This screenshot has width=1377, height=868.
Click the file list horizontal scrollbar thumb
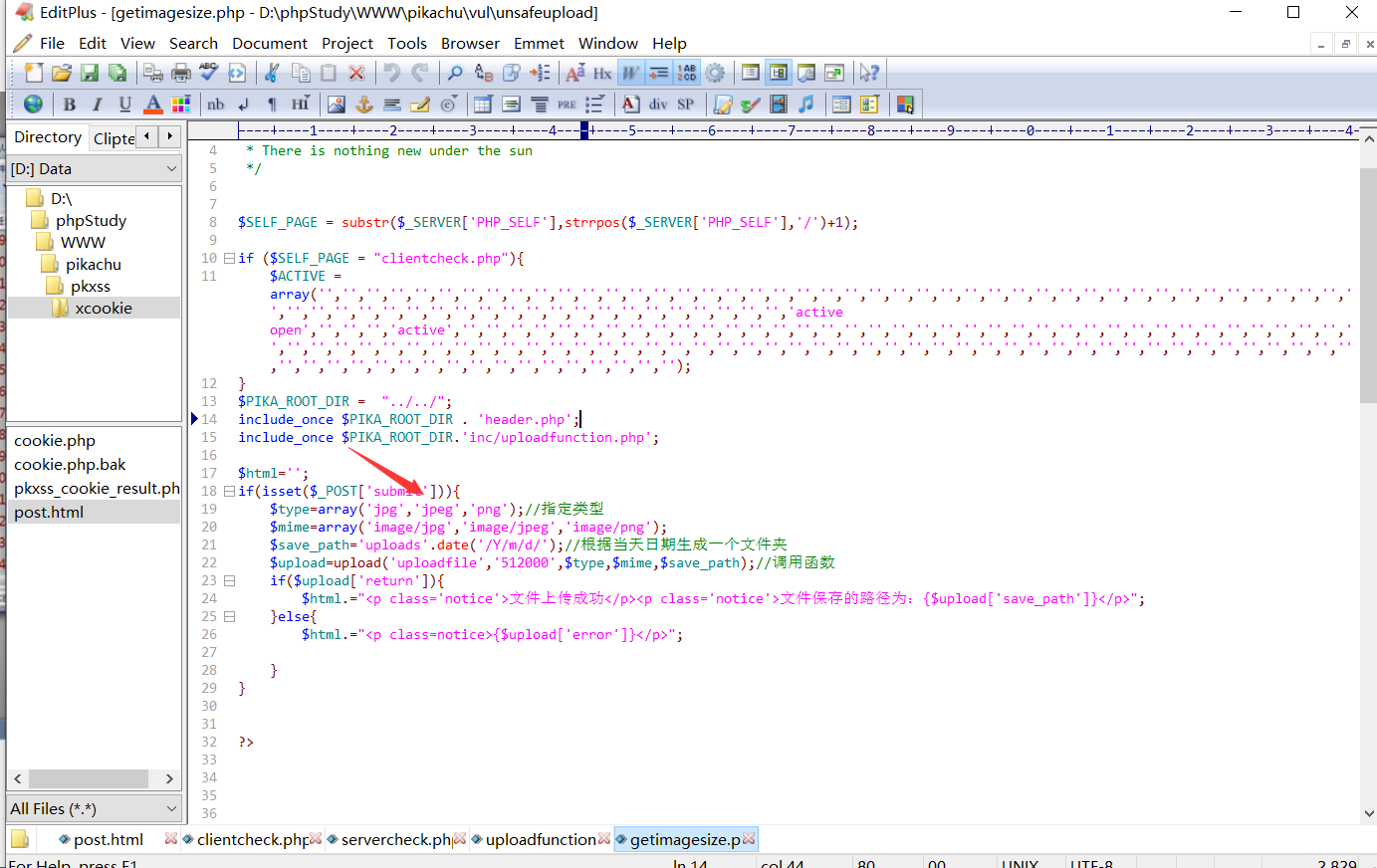(x=88, y=778)
